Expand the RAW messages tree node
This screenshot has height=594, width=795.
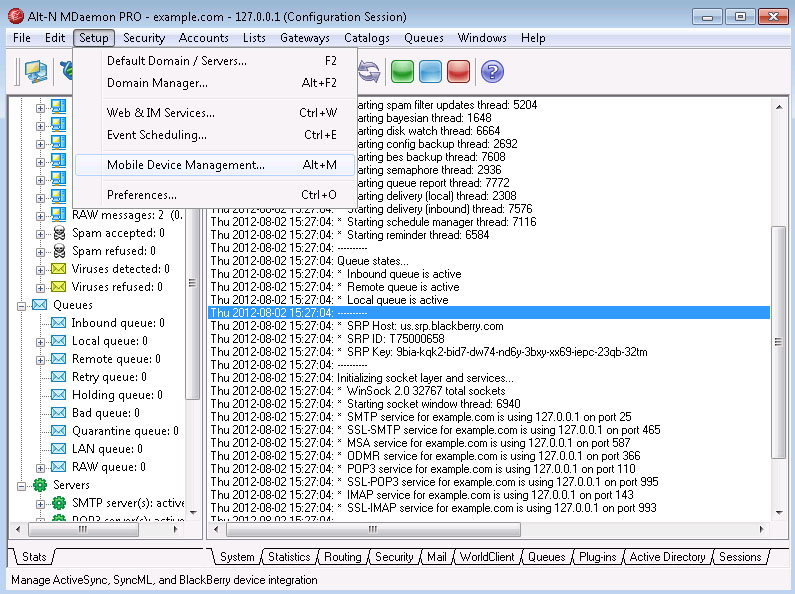(x=40, y=216)
